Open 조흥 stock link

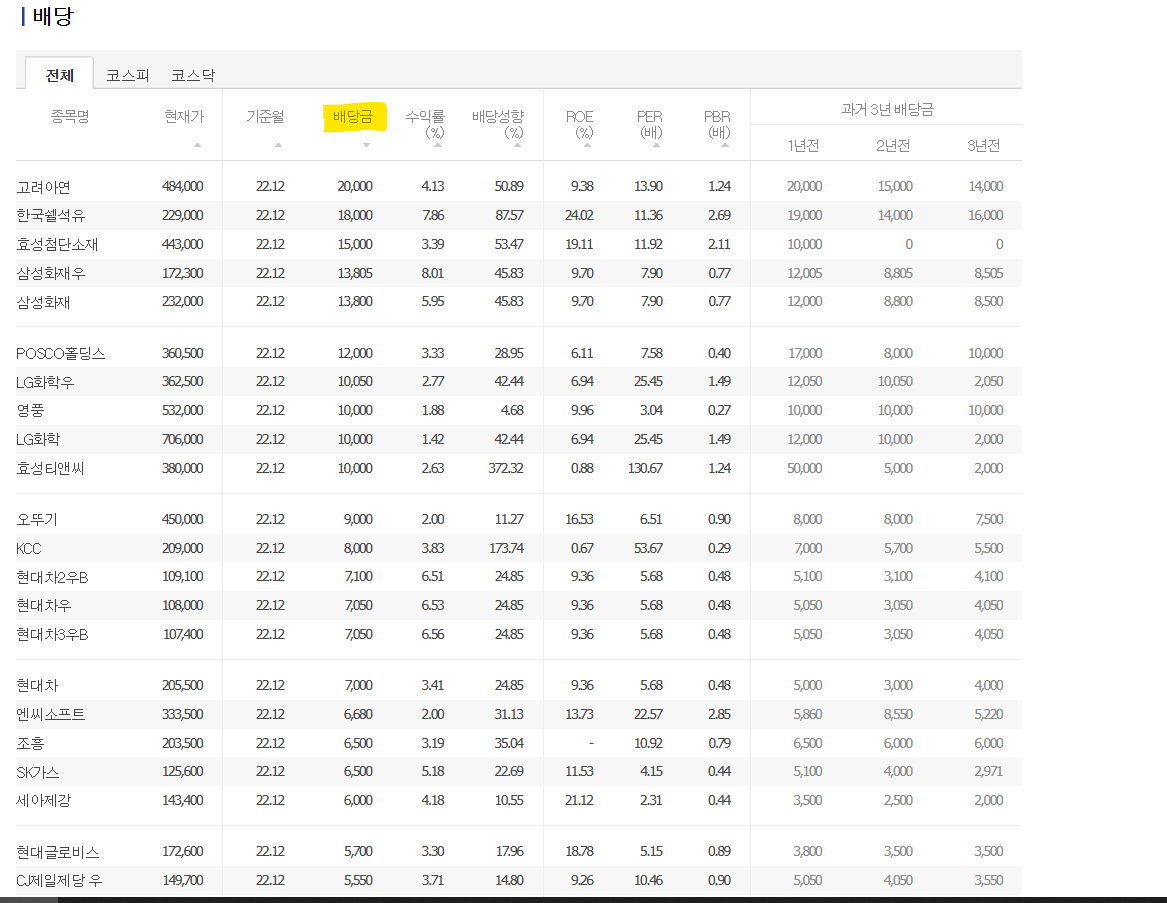point(31,743)
